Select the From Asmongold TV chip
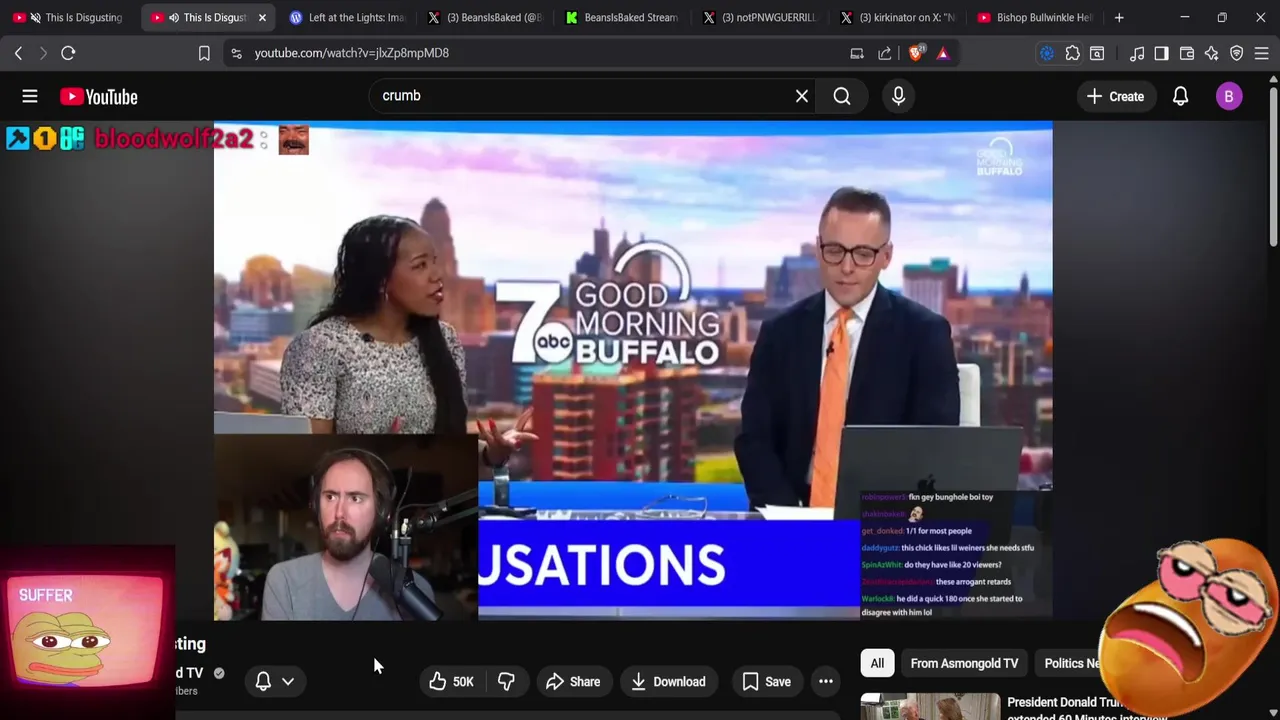 (x=964, y=663)
